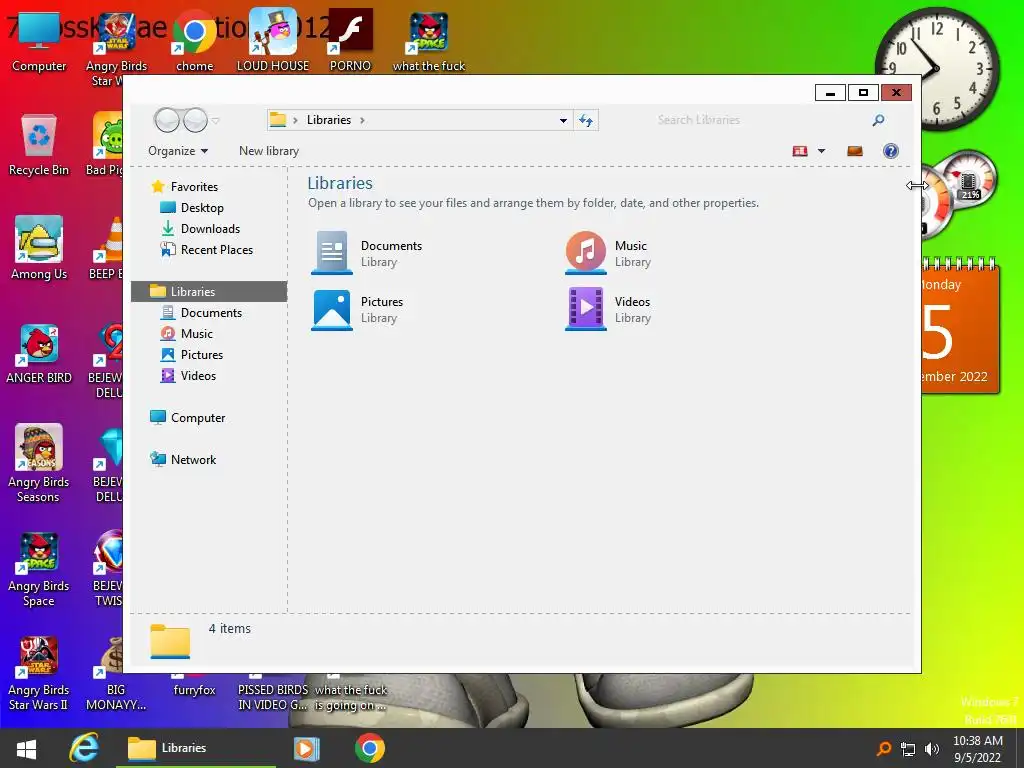Image resolution: width=1024 pixels, height=768 pixels.
Task: Expand arrow after Libraries breadcrumb
Action: (362, 120)
